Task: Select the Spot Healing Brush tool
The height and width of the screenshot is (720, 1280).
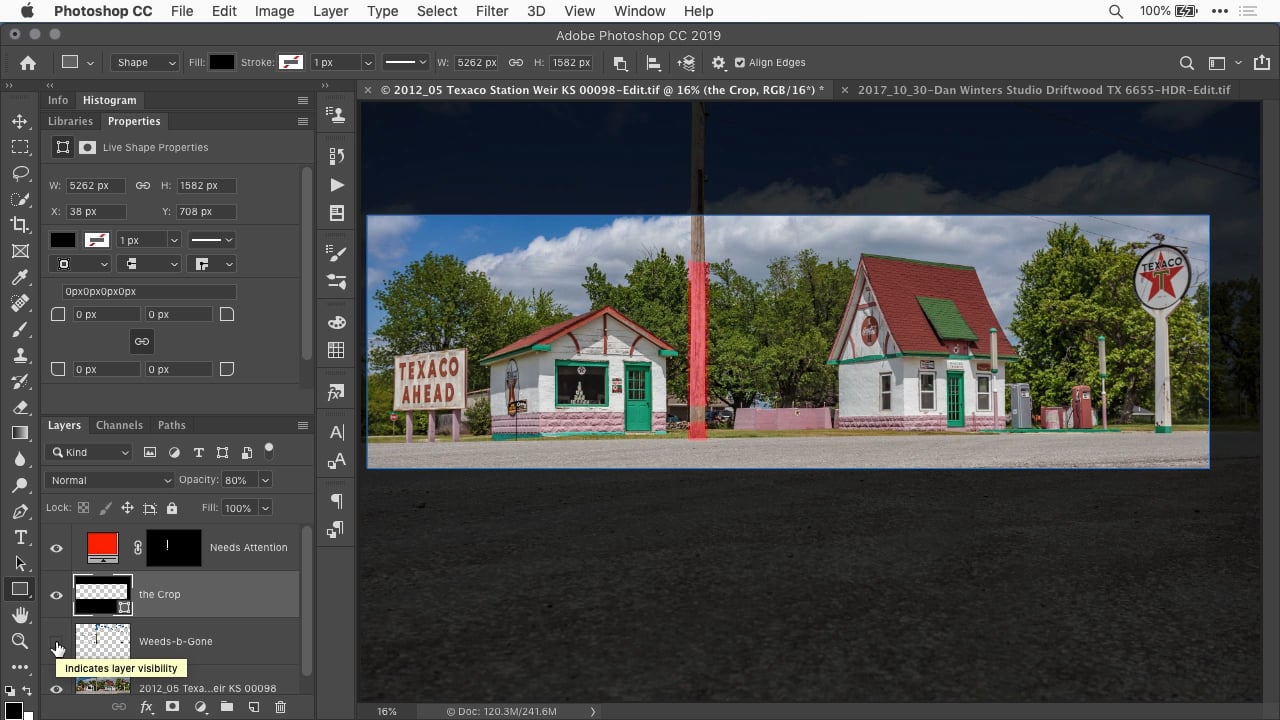Action: [19, 303]
